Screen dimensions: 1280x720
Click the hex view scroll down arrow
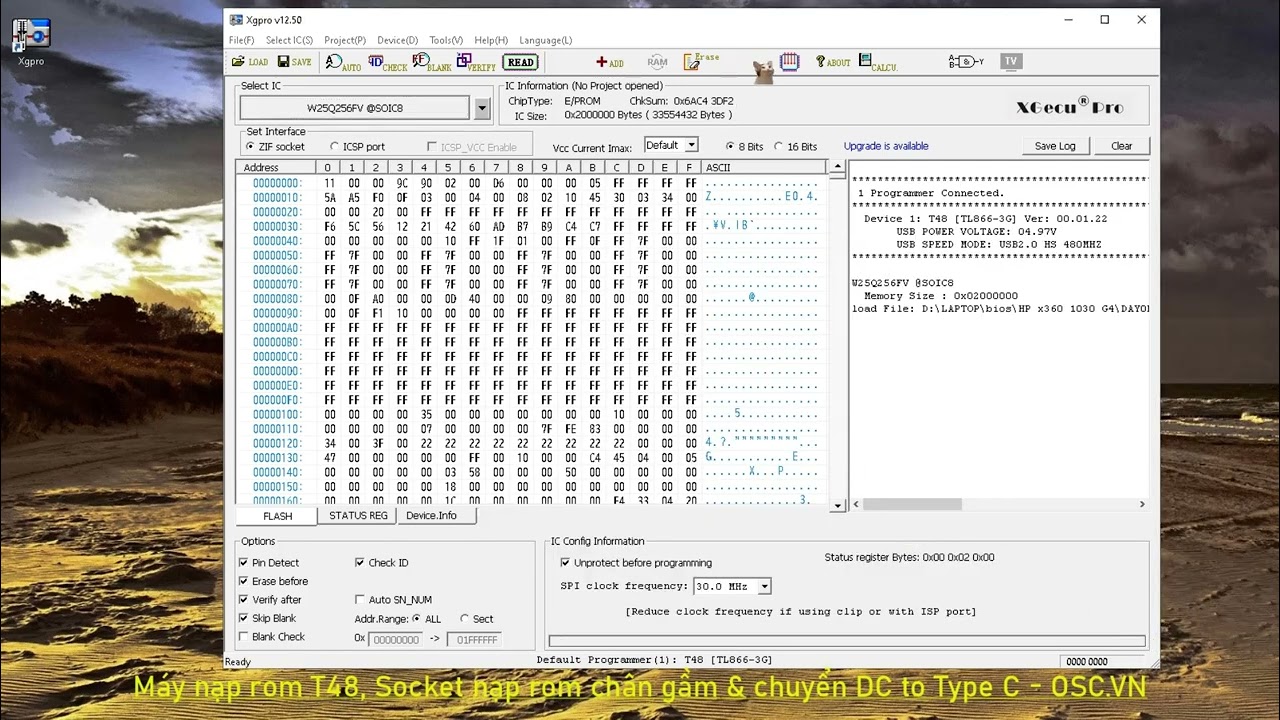coord(838,506)
